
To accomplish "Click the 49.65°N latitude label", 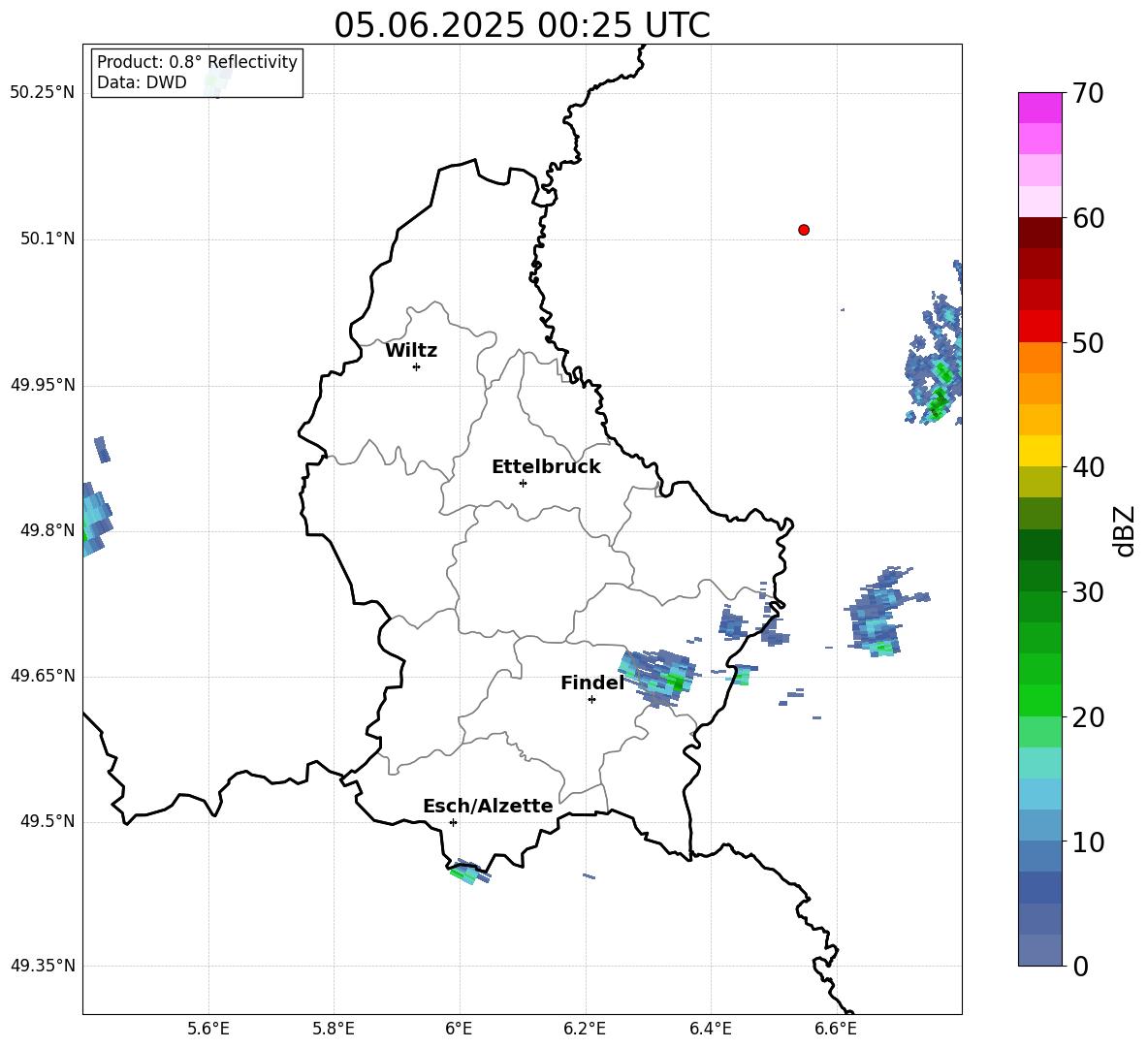I will coord(43,676).
